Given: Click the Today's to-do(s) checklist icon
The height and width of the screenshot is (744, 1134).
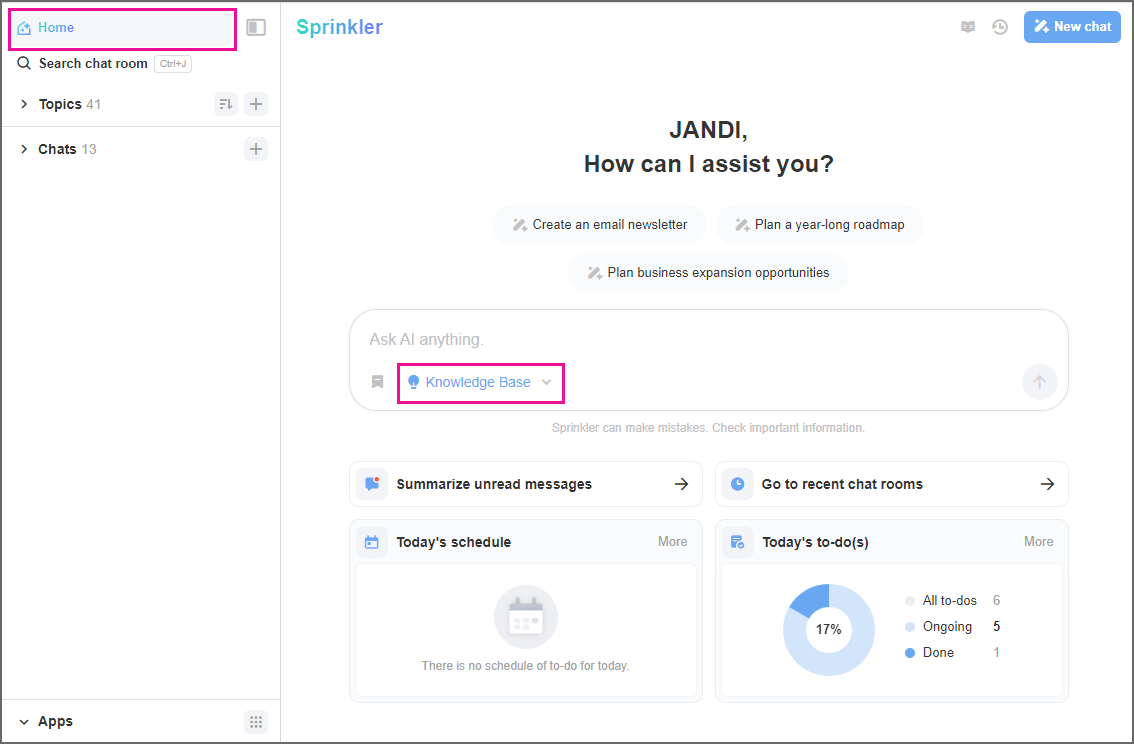Looking at the screenshot, I should click(x=738, y=542).
